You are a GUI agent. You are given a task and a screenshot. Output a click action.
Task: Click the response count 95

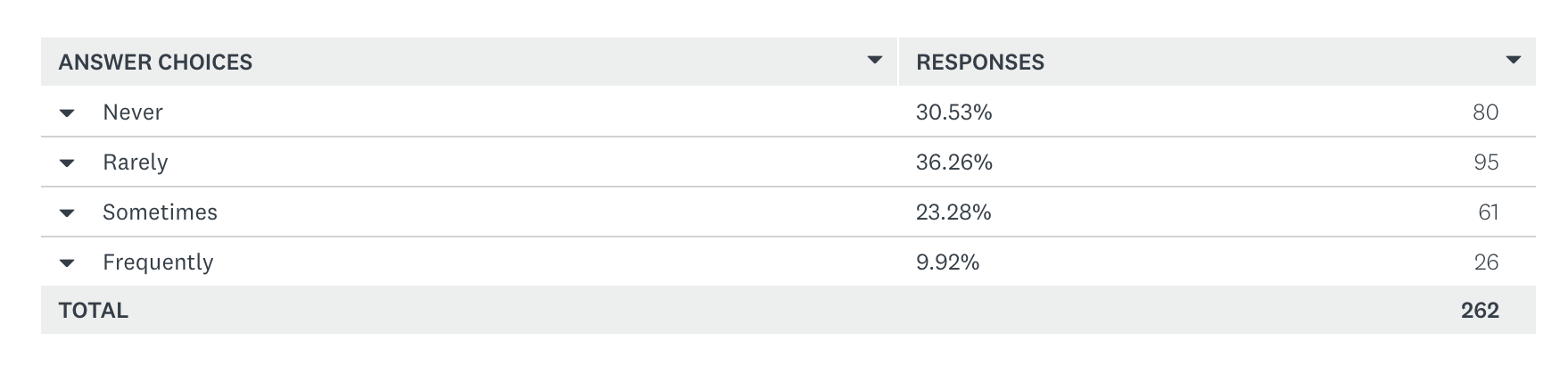[1485, 162]
